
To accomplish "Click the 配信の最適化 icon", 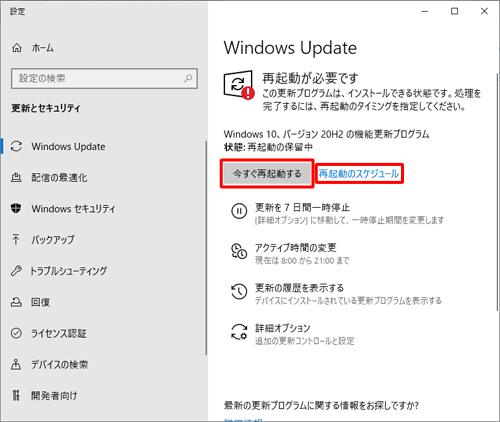I will [16, 177].
